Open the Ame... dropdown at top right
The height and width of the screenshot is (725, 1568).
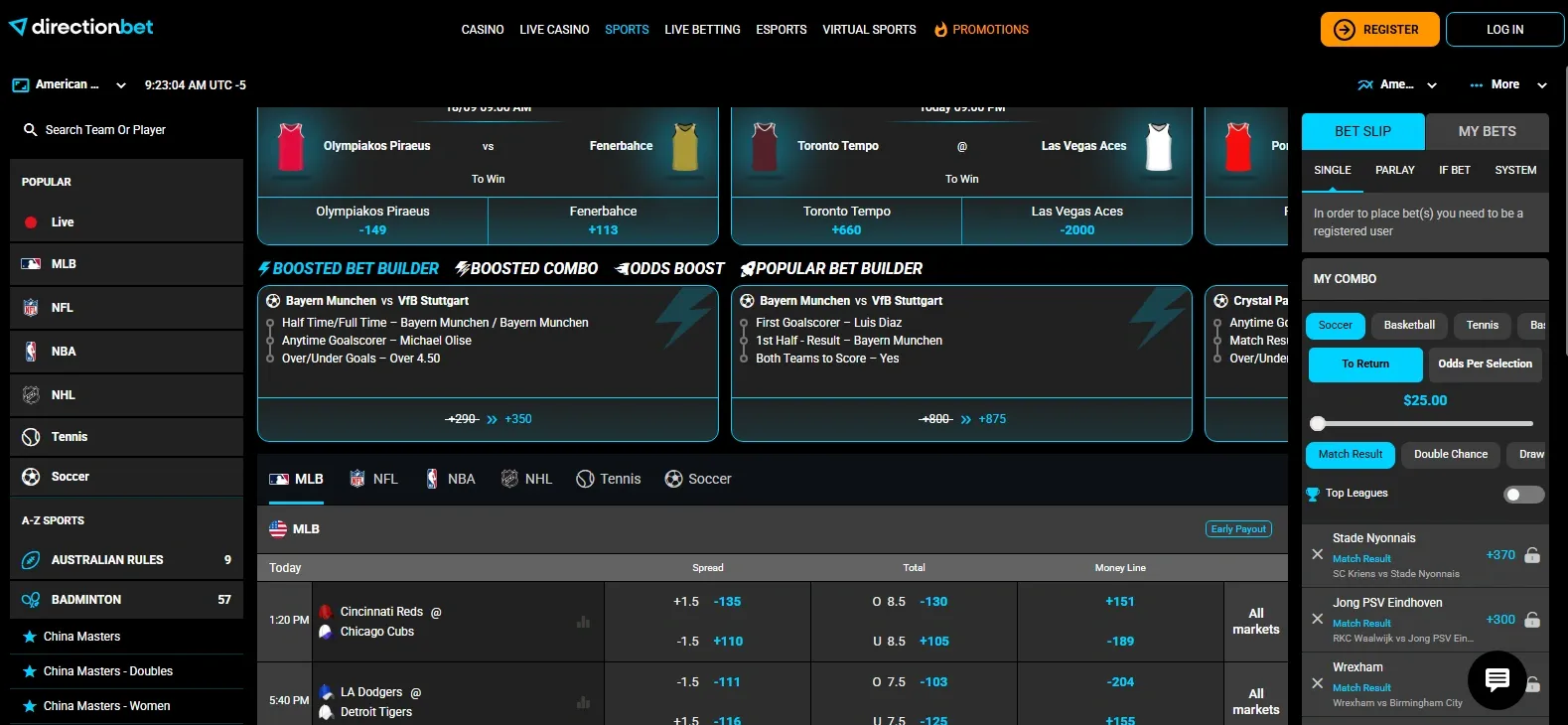1398,85
